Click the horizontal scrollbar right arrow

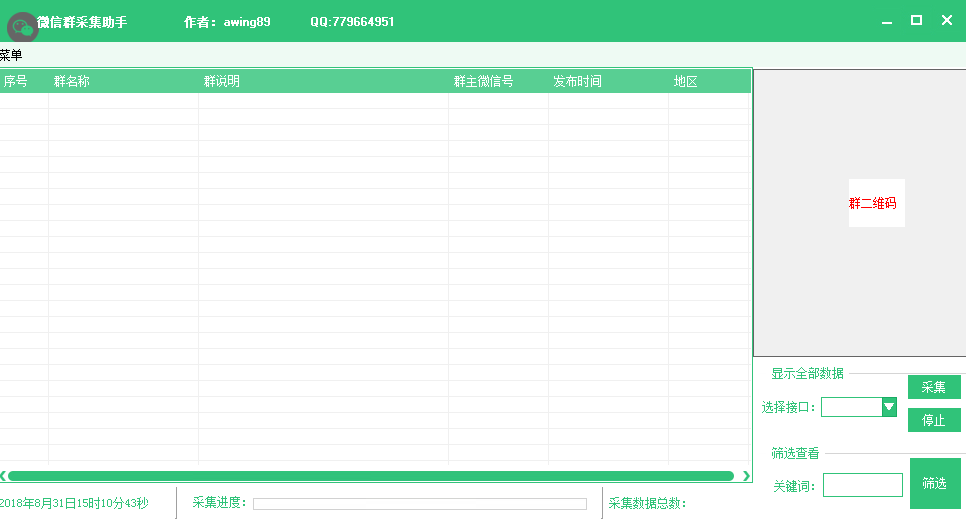pos(746,475)
